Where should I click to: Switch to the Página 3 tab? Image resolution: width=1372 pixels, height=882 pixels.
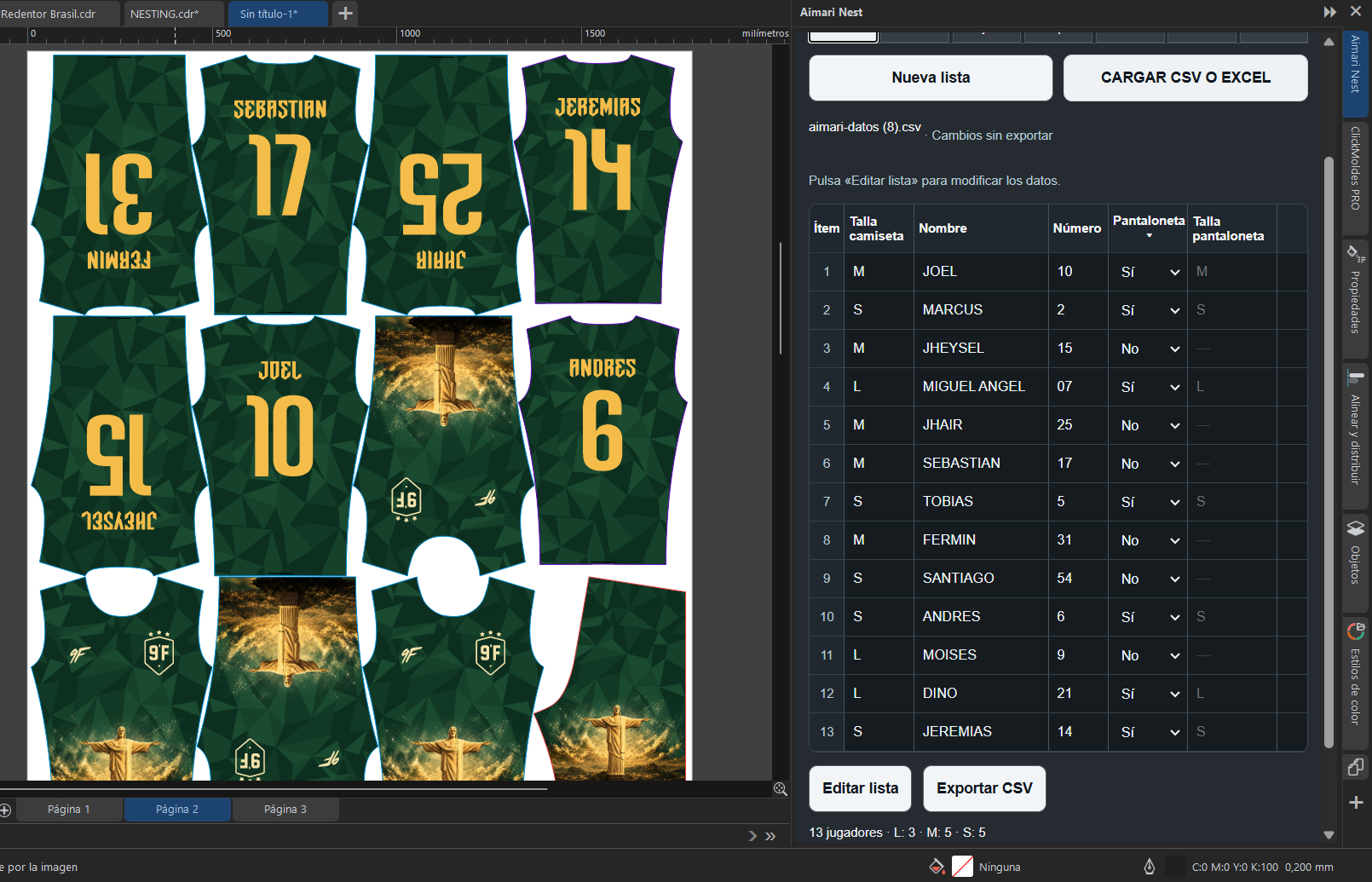click(285, 810)
